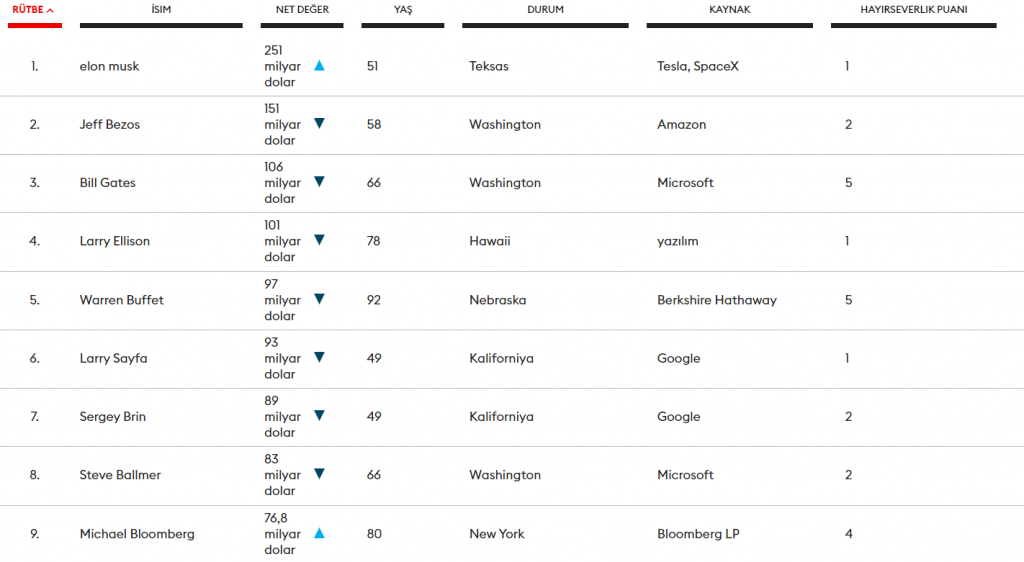Click the down arrow in Warren Buffet's row
The height and width of the screenshot is (562, 1024).
point(319,299)
